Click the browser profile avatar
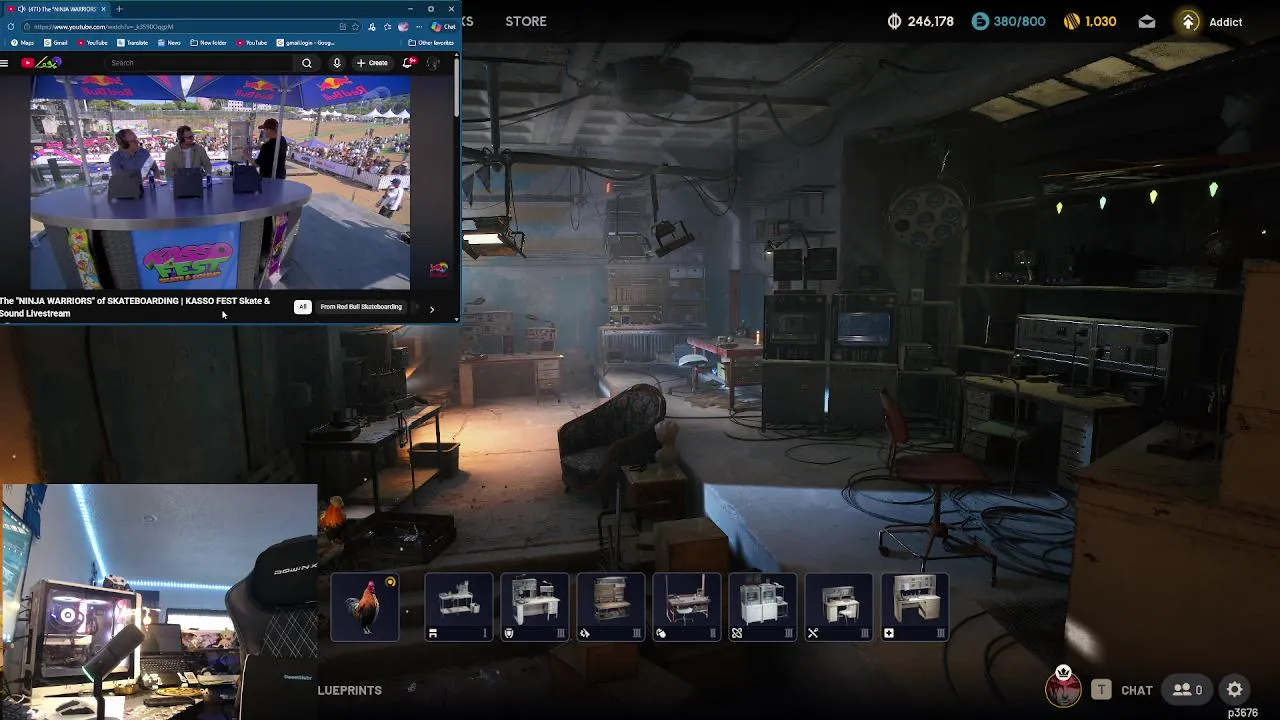This screenshot has height=720, width=1280. (403, 27)
